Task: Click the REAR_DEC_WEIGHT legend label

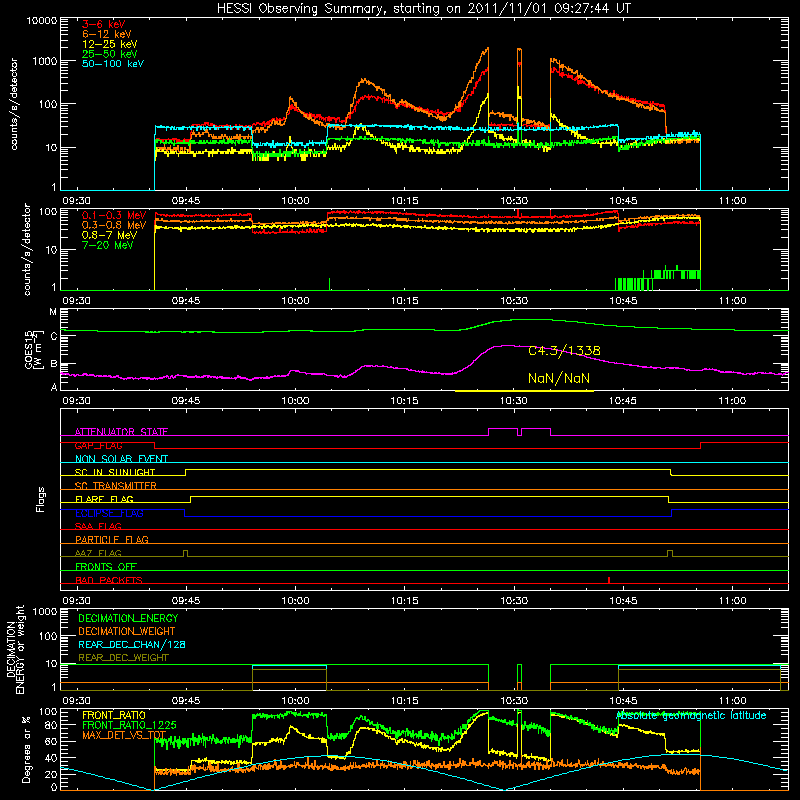Action: point(123,658)
